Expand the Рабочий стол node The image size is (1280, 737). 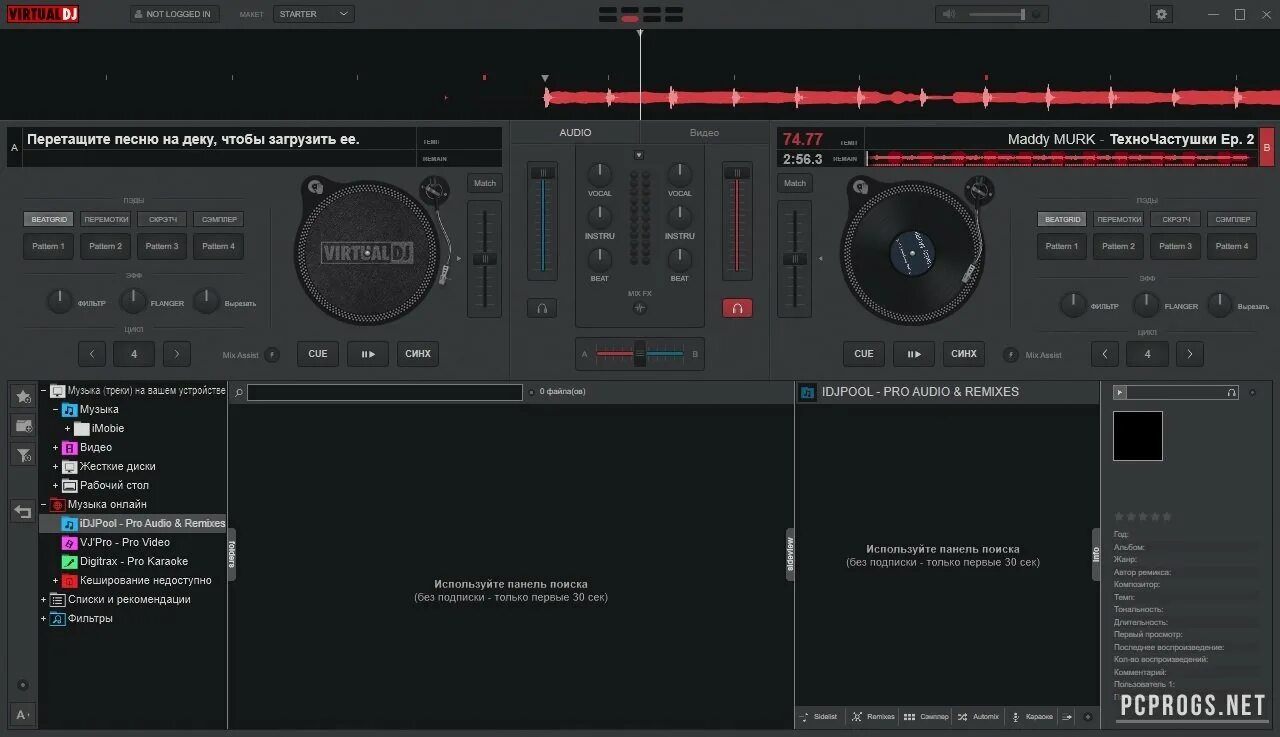[x=56, y=486]
